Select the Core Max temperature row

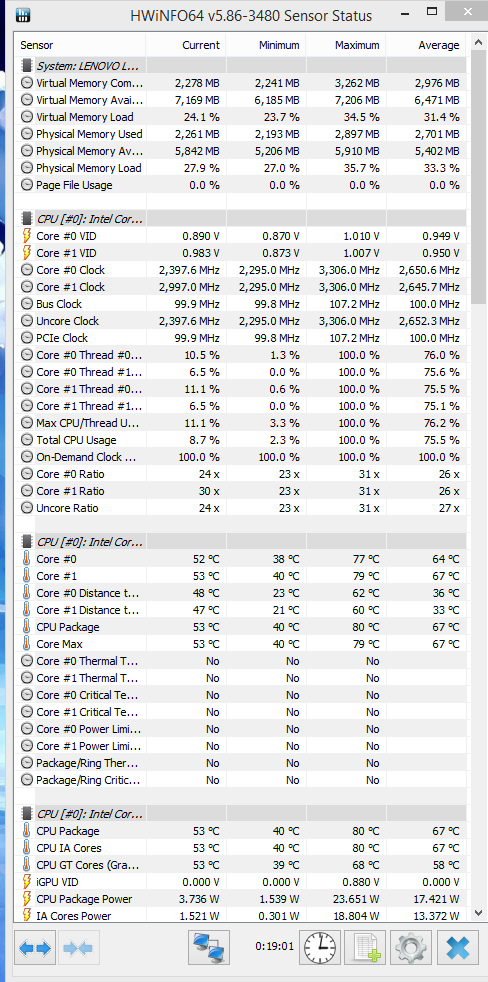click(241, 644)
